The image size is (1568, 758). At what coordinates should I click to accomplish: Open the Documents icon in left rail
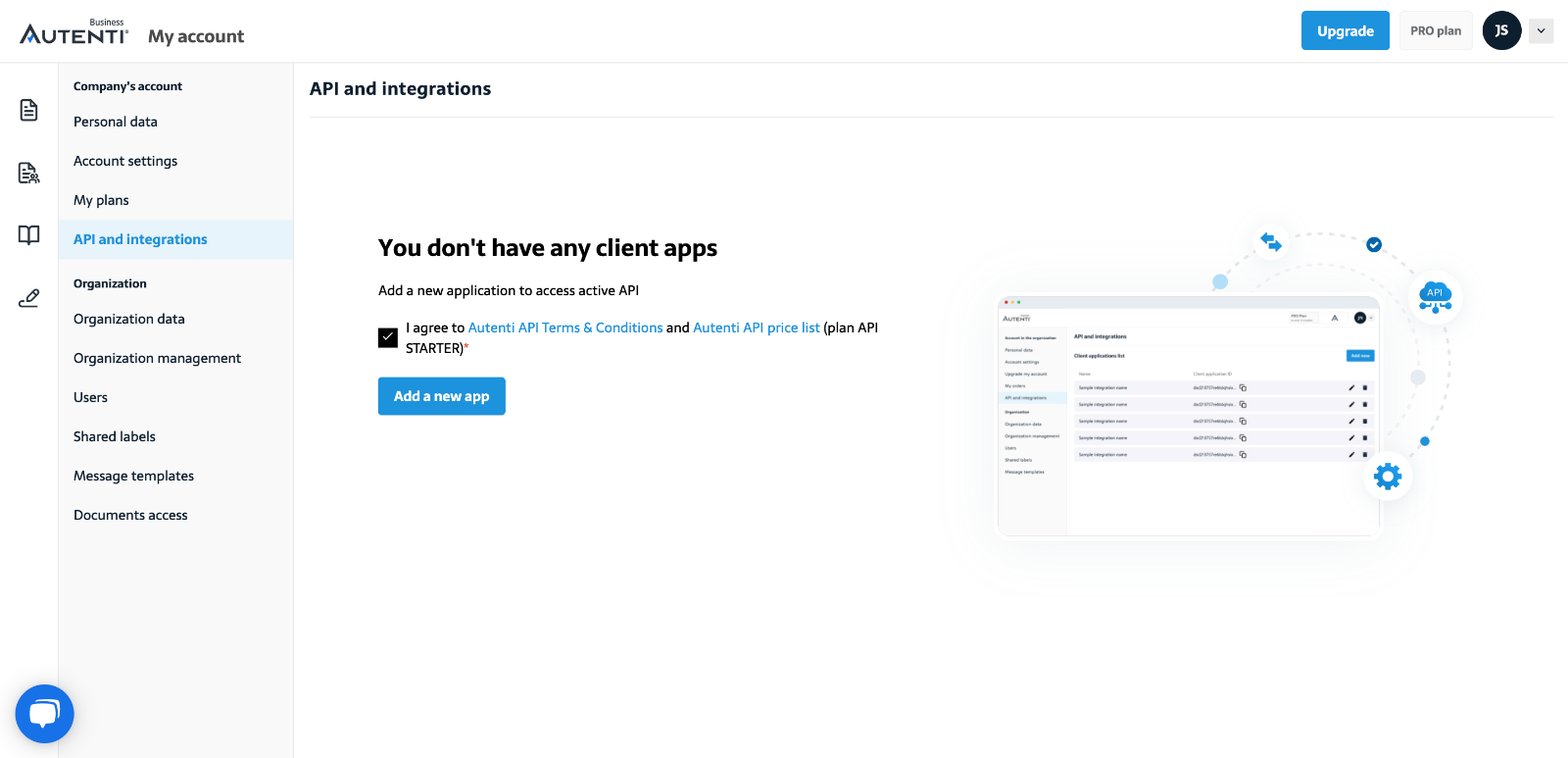[28, 110]
